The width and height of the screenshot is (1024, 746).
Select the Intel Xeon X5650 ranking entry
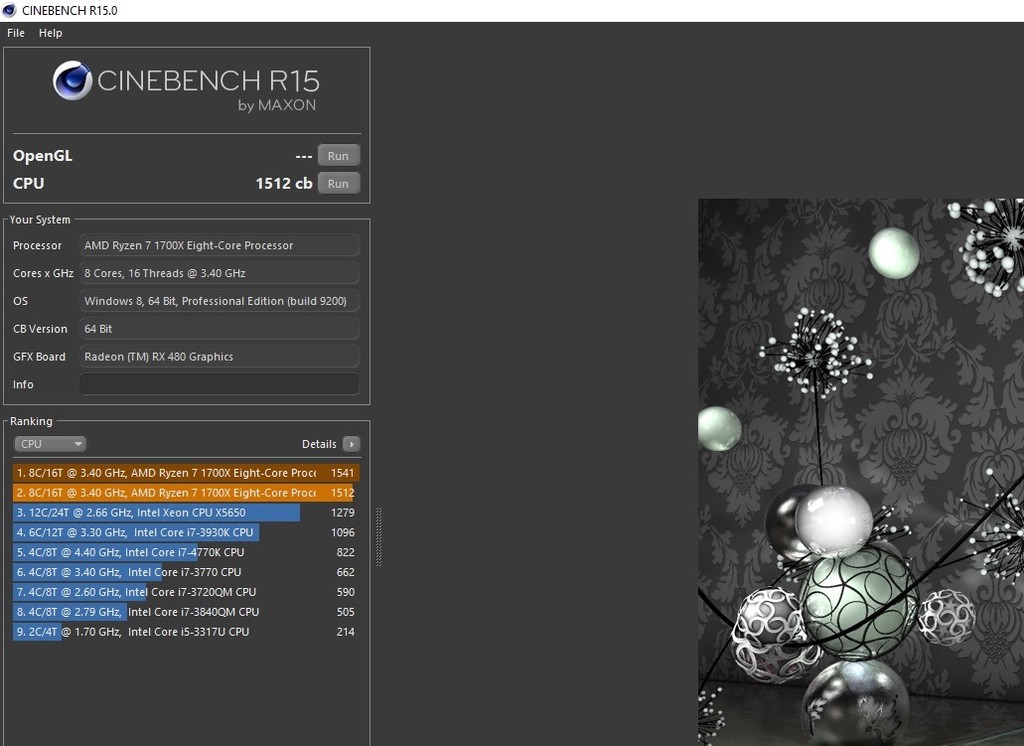pos(185,513)
